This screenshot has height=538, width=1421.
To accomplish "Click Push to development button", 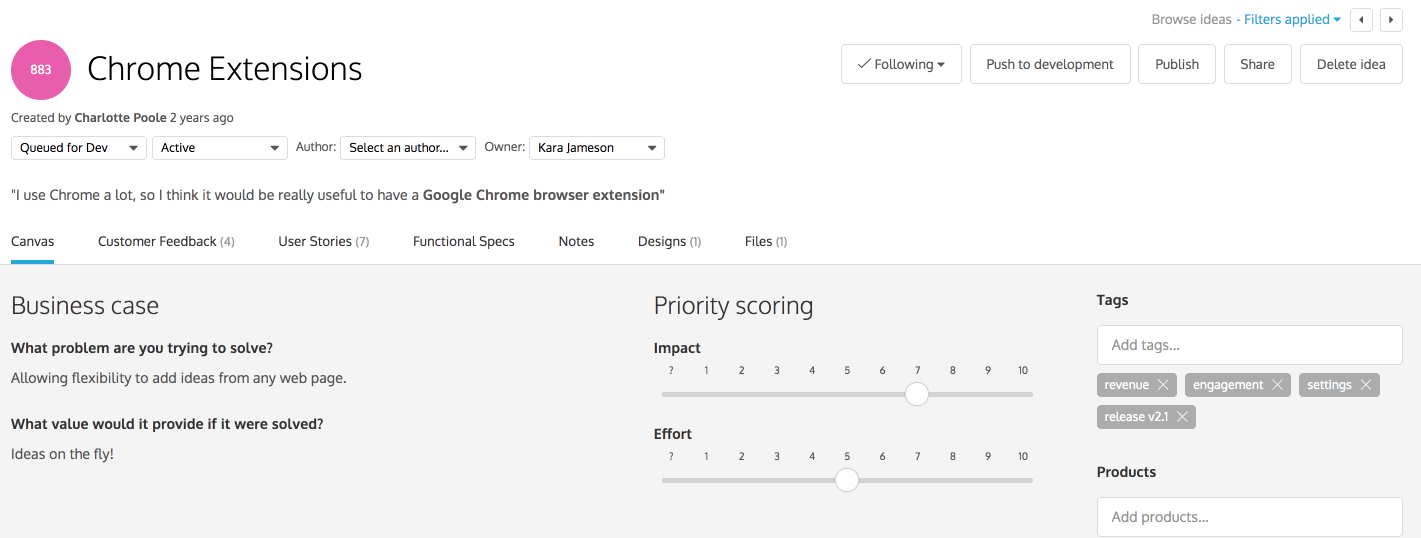I will (1050, 64).
